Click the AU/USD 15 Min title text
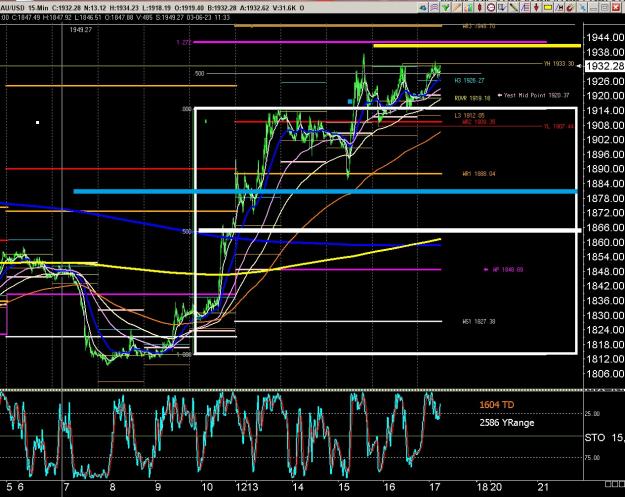625x497 pixels. coord(24,8)
